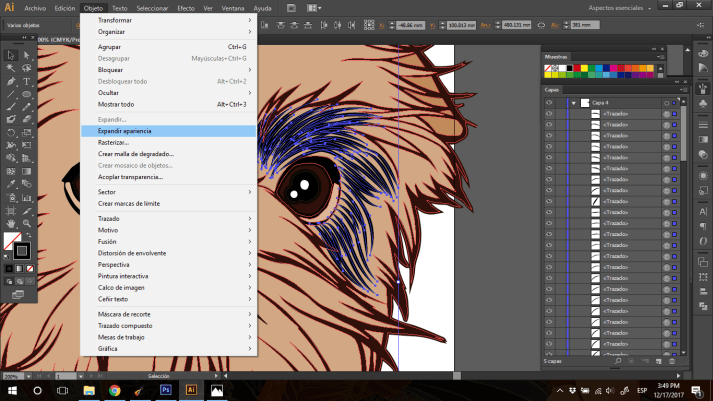Launch Chrome from the taskbar
713x401 pixels.
[x=114, y=390]
